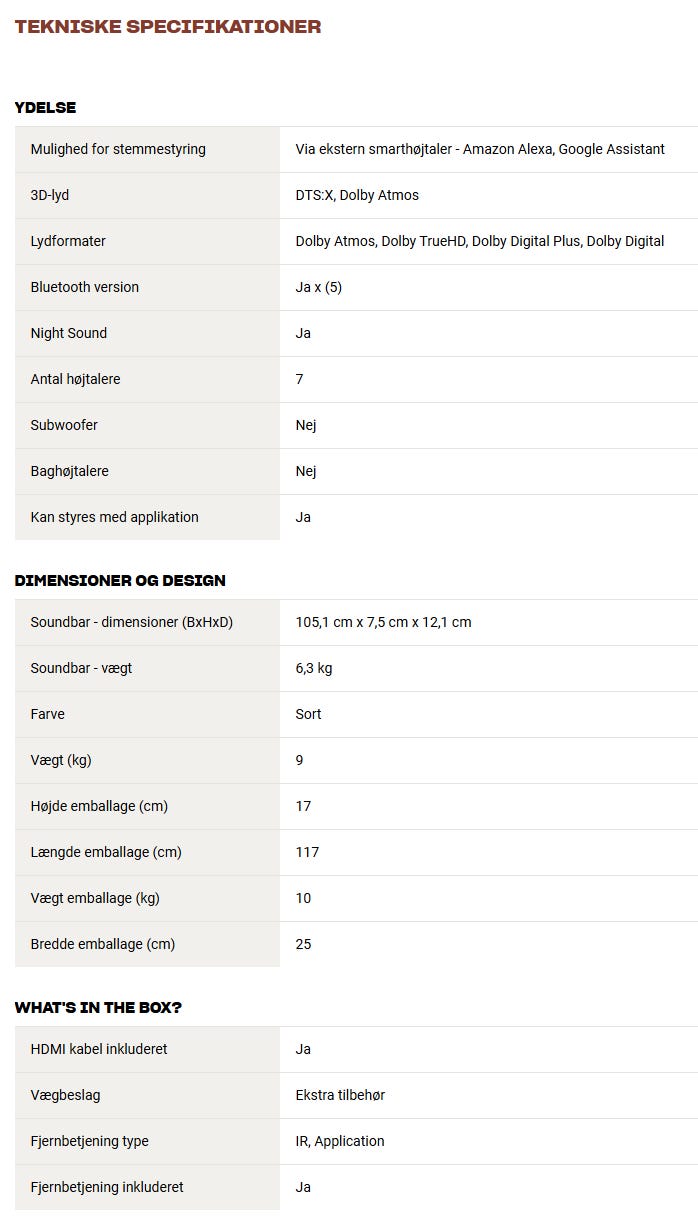The image size is (698, 1221).
Task: Click the Night Sound row label
Action: click(x=69, y=333)
